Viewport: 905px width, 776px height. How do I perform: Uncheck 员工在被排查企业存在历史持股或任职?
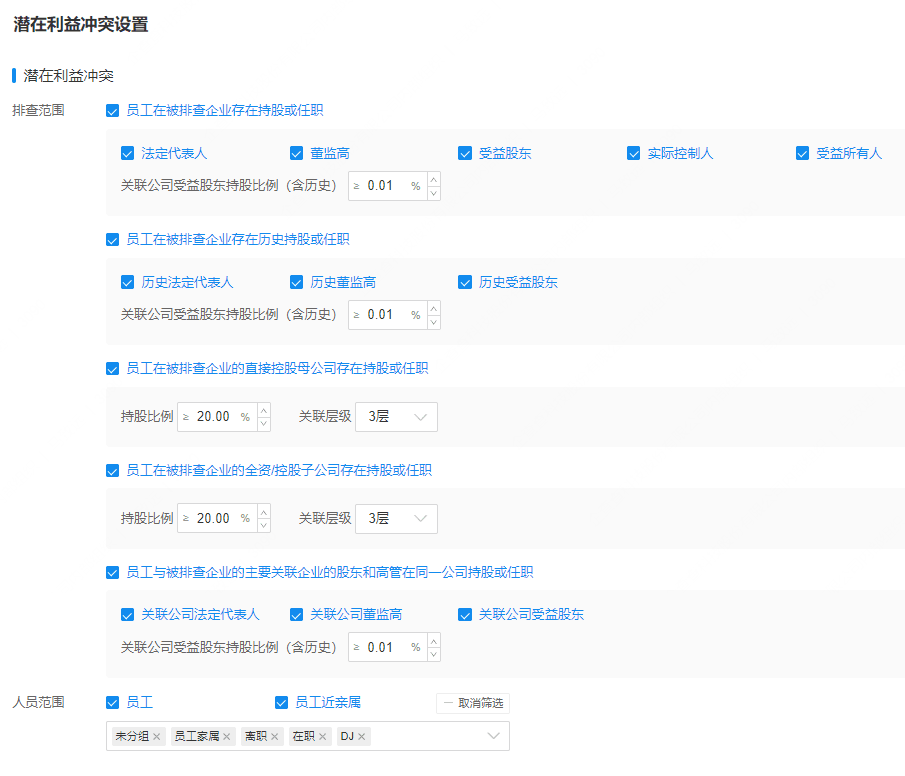pos(113,240)
